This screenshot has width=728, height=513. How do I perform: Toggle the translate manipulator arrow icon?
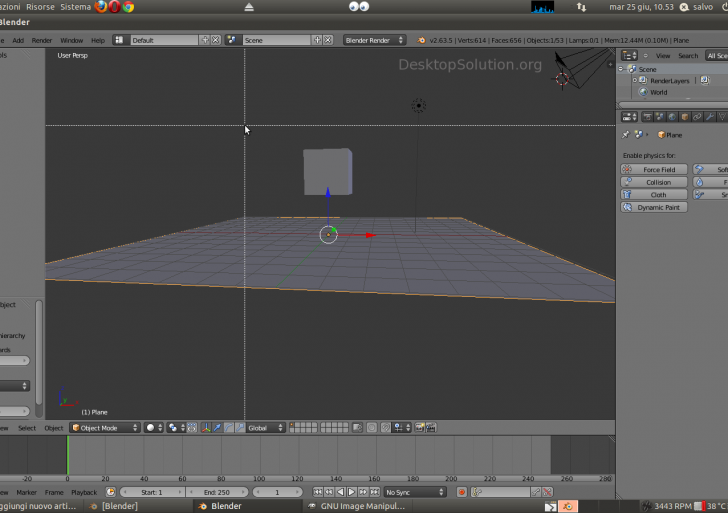point(217,427)
